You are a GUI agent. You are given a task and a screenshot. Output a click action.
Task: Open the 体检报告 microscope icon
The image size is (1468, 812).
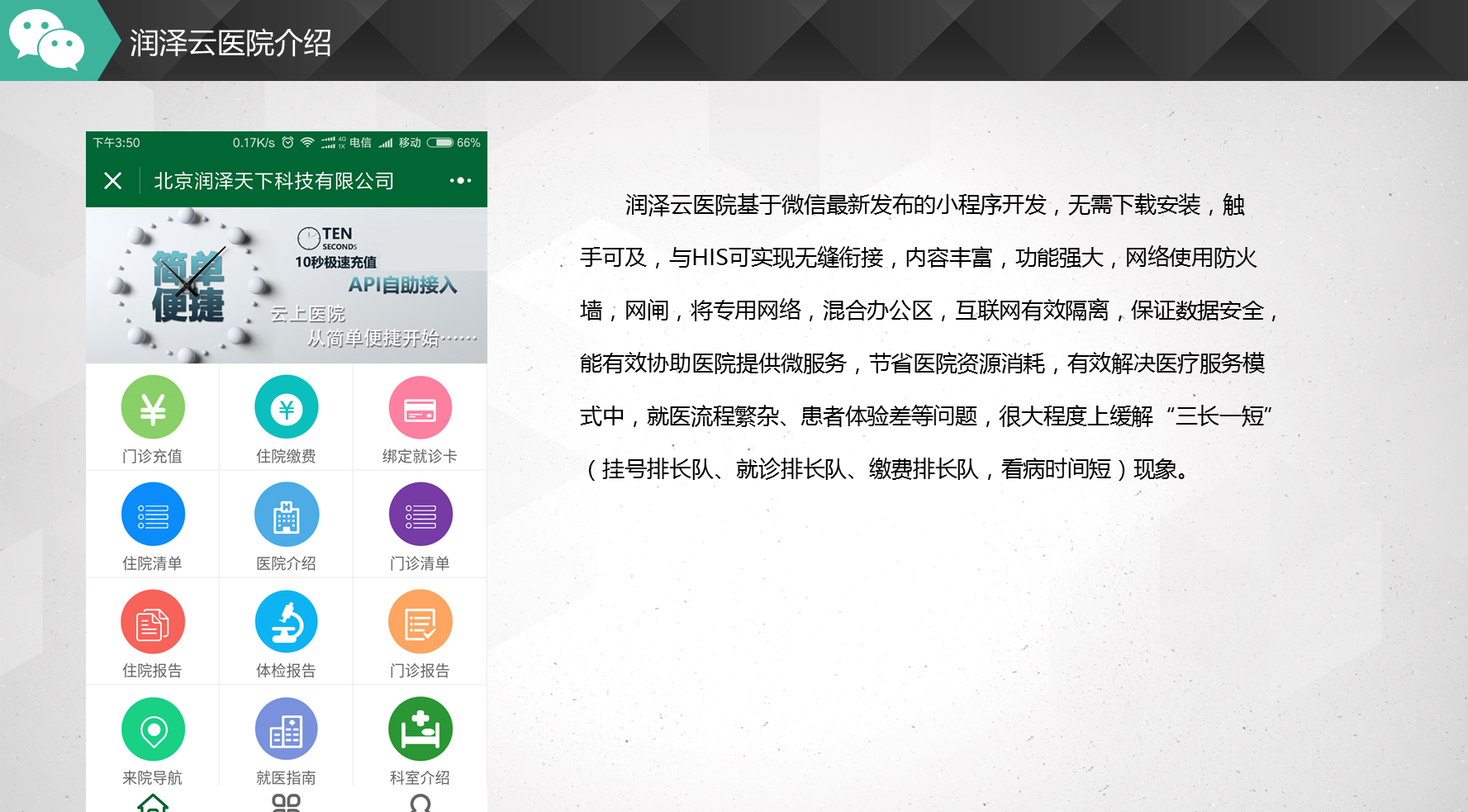287,622
